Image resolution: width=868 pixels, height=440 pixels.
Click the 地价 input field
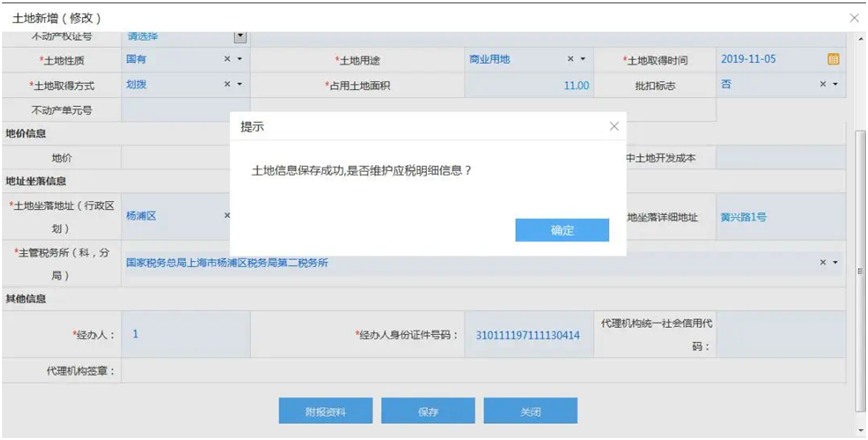(175, 158)
